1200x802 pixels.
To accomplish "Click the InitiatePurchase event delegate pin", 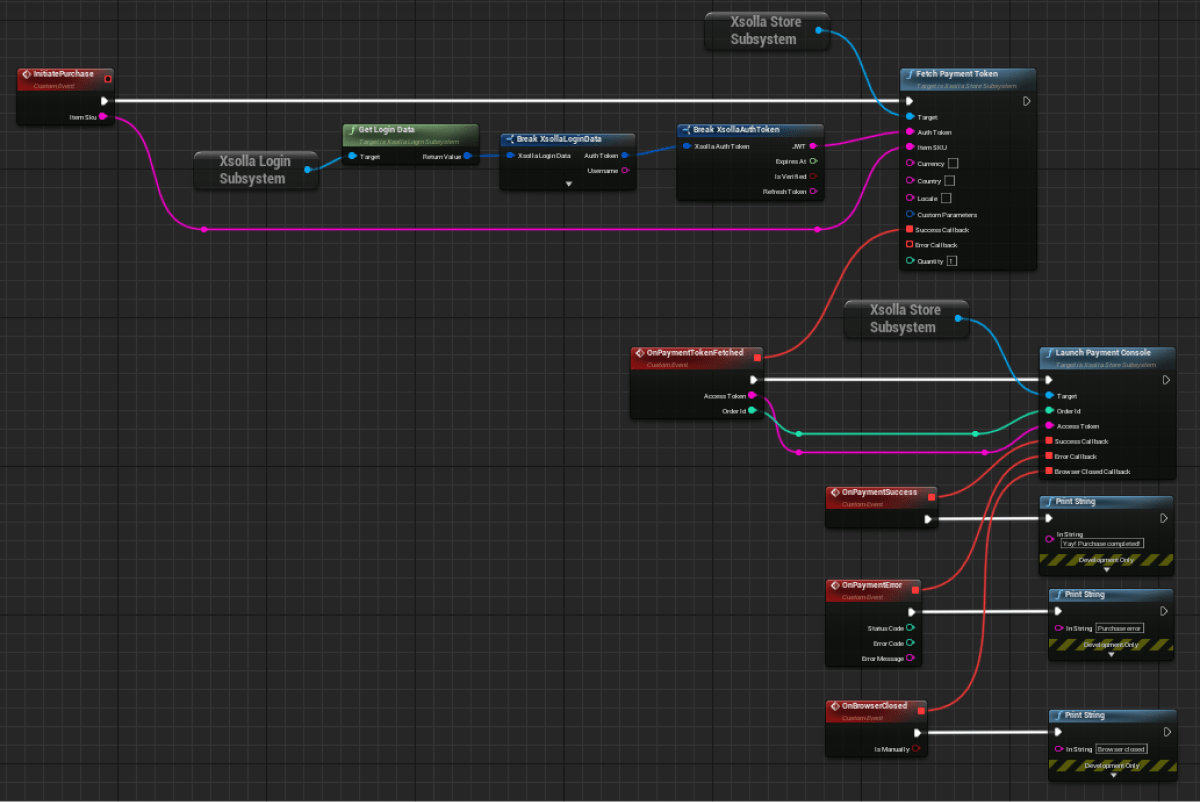I will pyautogui.click(x=107, y=77).
